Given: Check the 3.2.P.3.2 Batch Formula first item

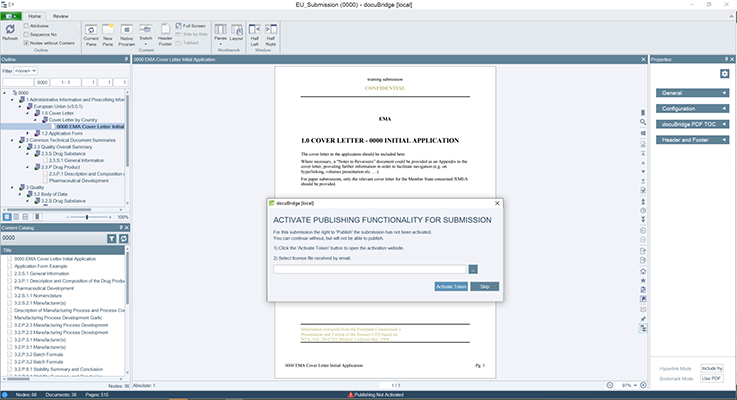Looking at the screenshot, I should pyautogui.click(x=9, y=354).
